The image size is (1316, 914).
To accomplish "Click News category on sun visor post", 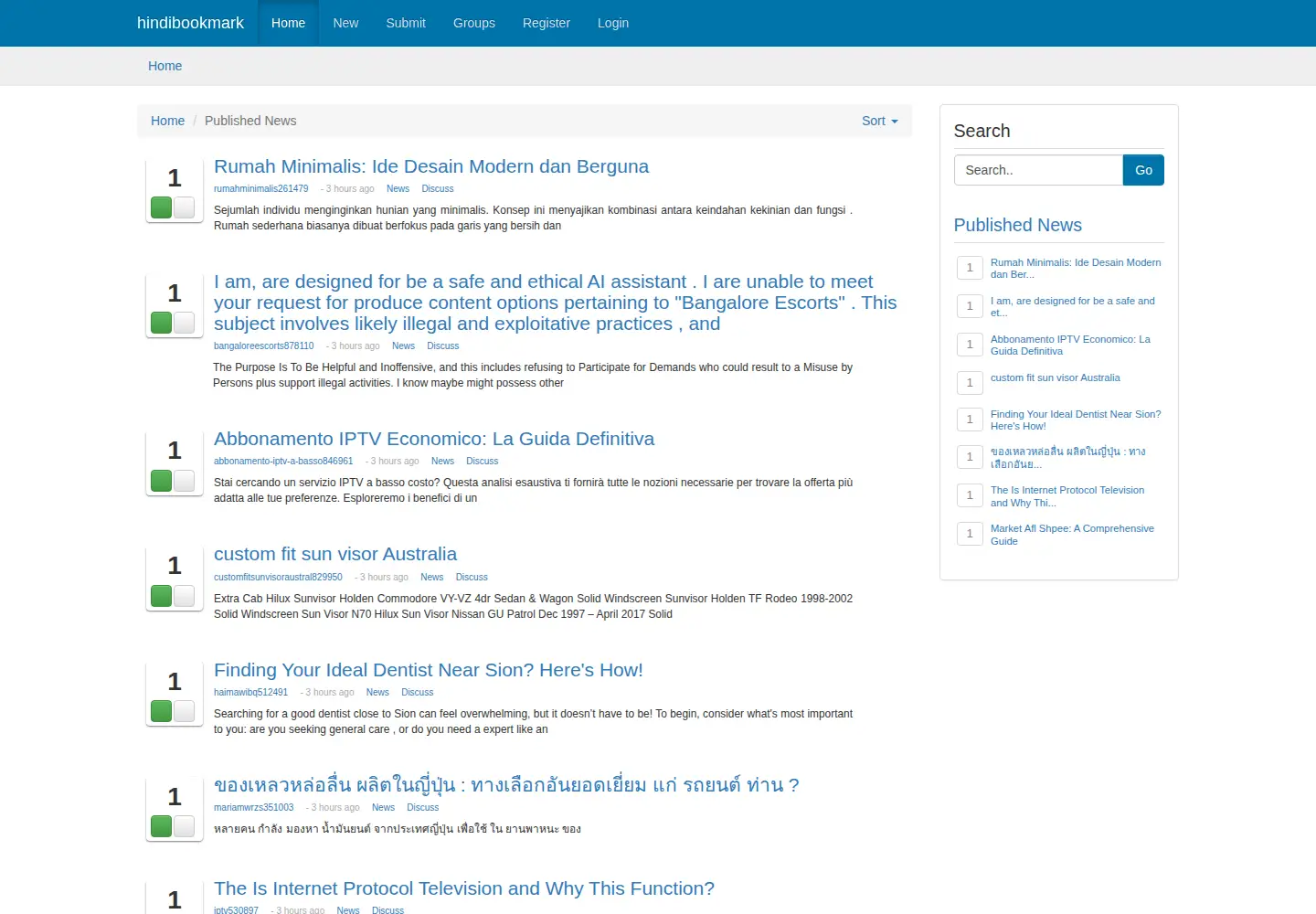I will click(x=432, y=577).
